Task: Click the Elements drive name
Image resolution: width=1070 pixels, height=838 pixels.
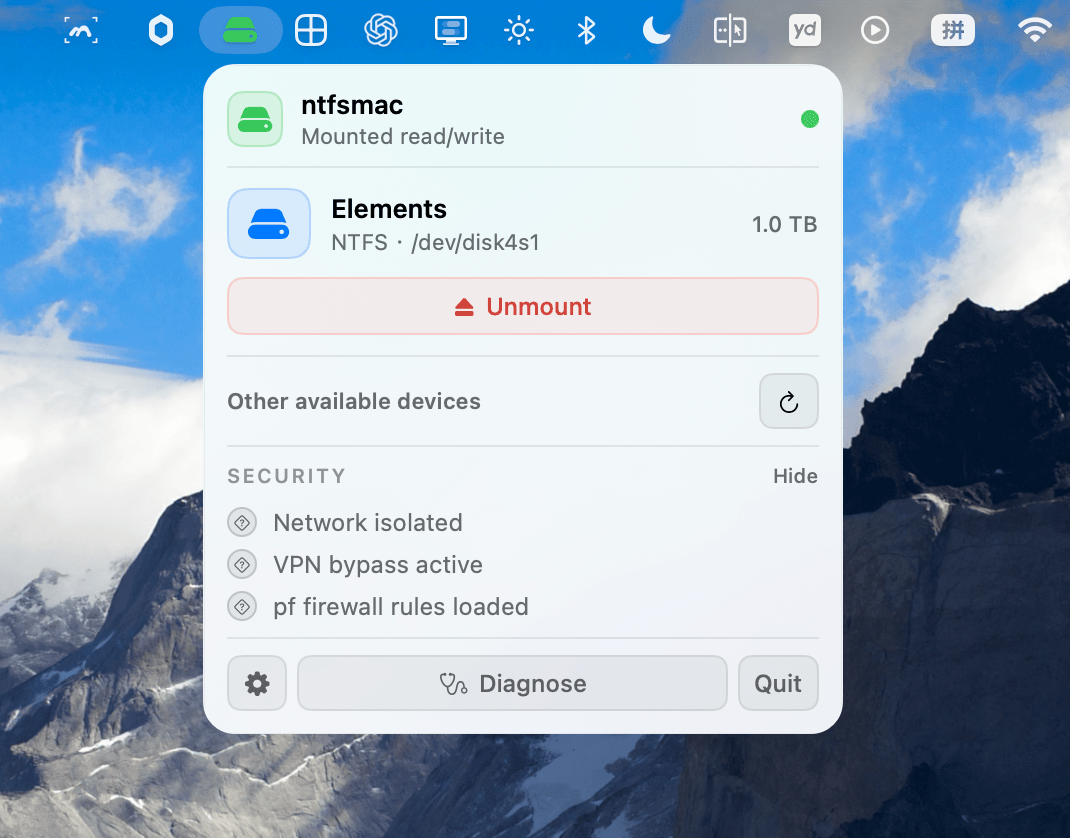Action: coord(389,209)
